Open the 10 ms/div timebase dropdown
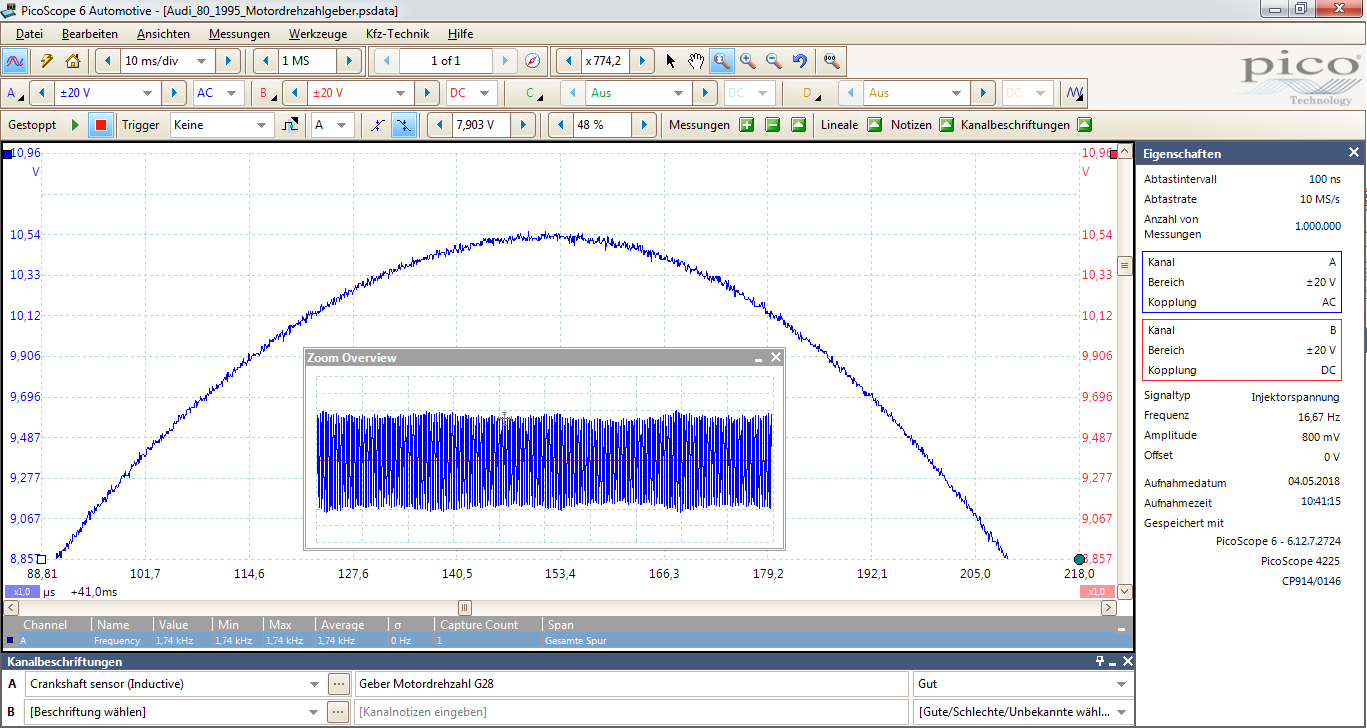Screen dimensions: 1367x728 201,61
